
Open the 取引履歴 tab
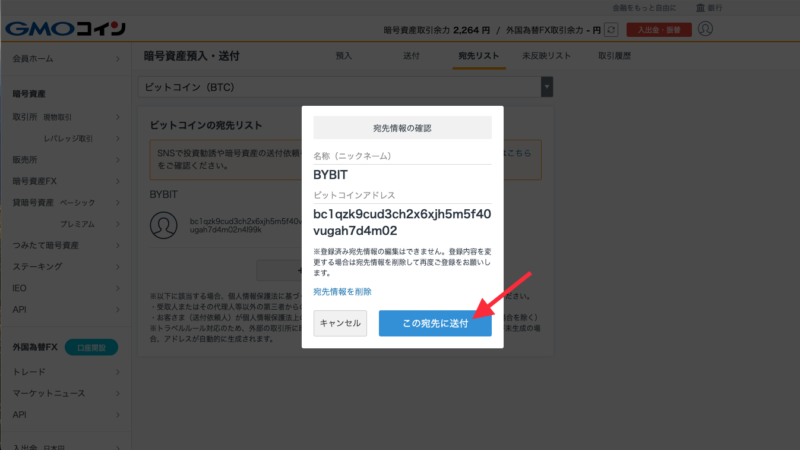click(x=614, y=56)
